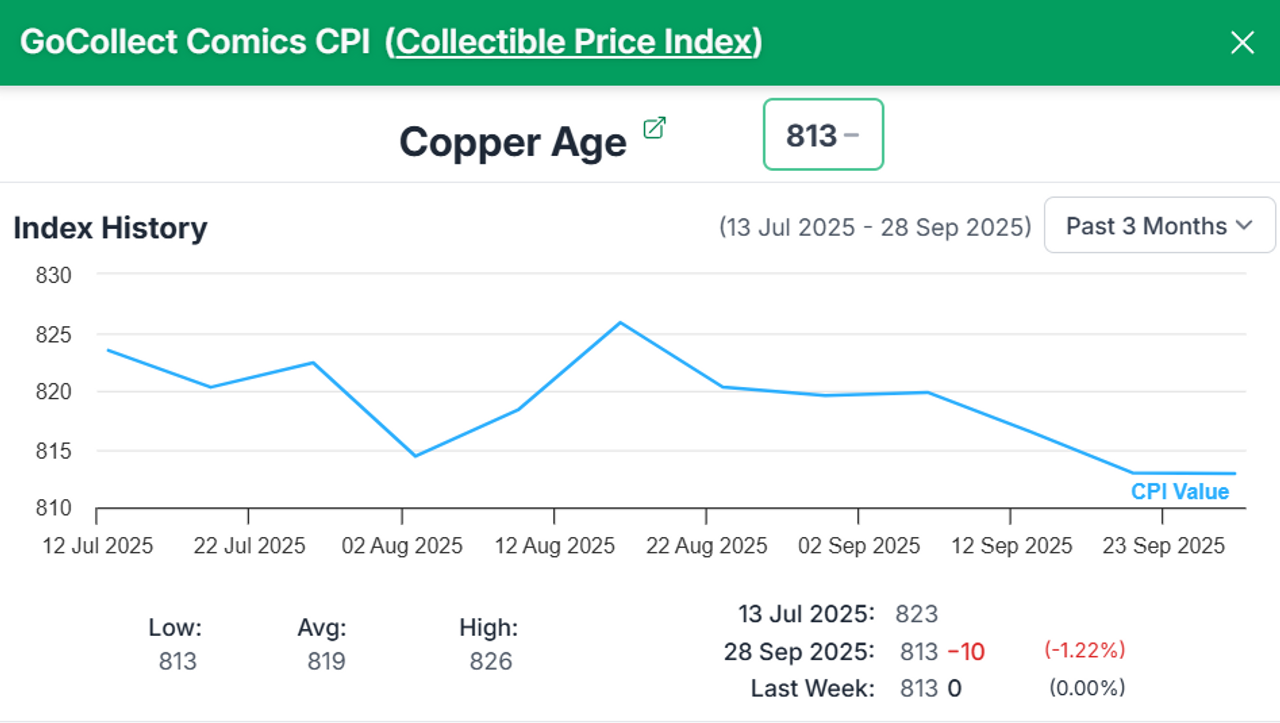Click the Low value of 813
The image size is (1280, 723).
pos(177,661)
